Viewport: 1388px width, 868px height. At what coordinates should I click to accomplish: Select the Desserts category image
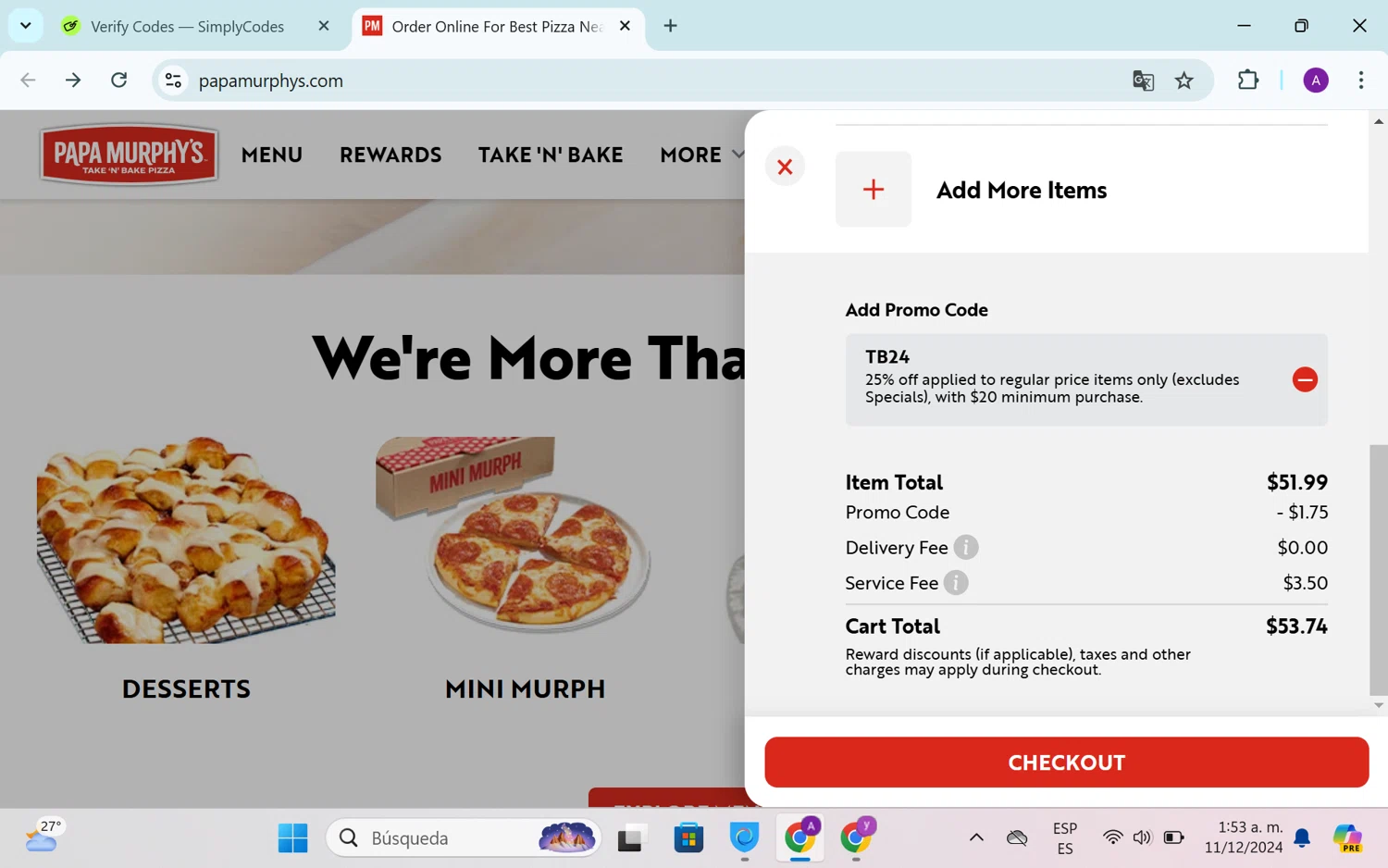point(186,540)
